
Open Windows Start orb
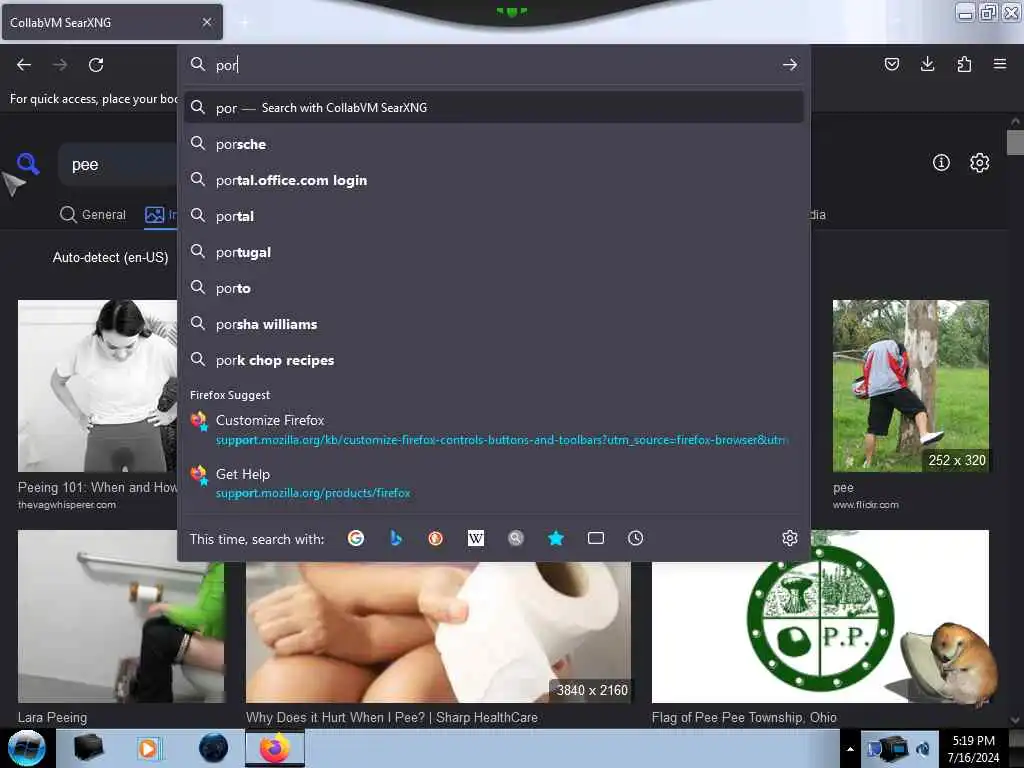click(x=27, y=748)
